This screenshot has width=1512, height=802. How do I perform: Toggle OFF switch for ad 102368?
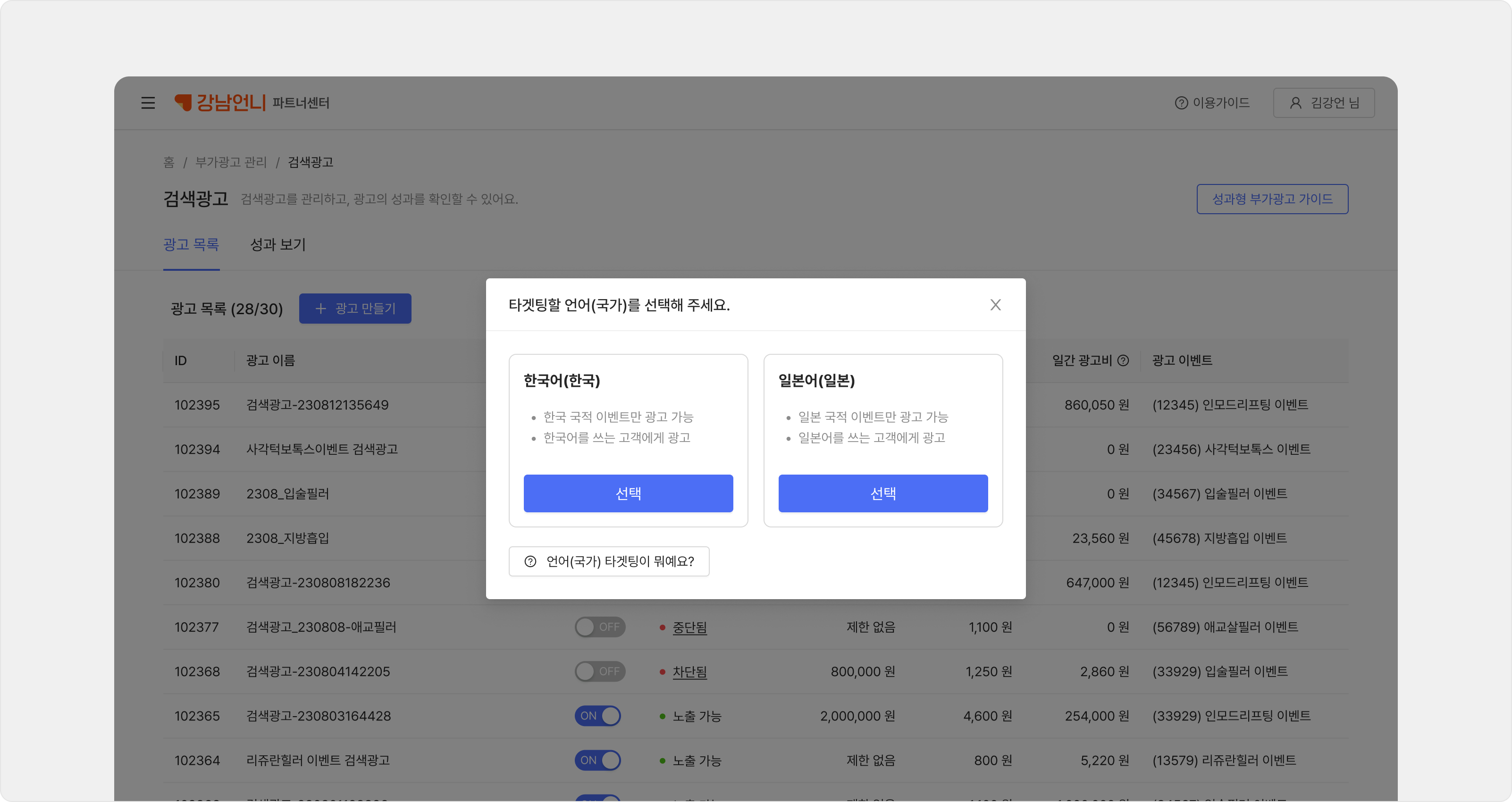(x=599, y=671)
